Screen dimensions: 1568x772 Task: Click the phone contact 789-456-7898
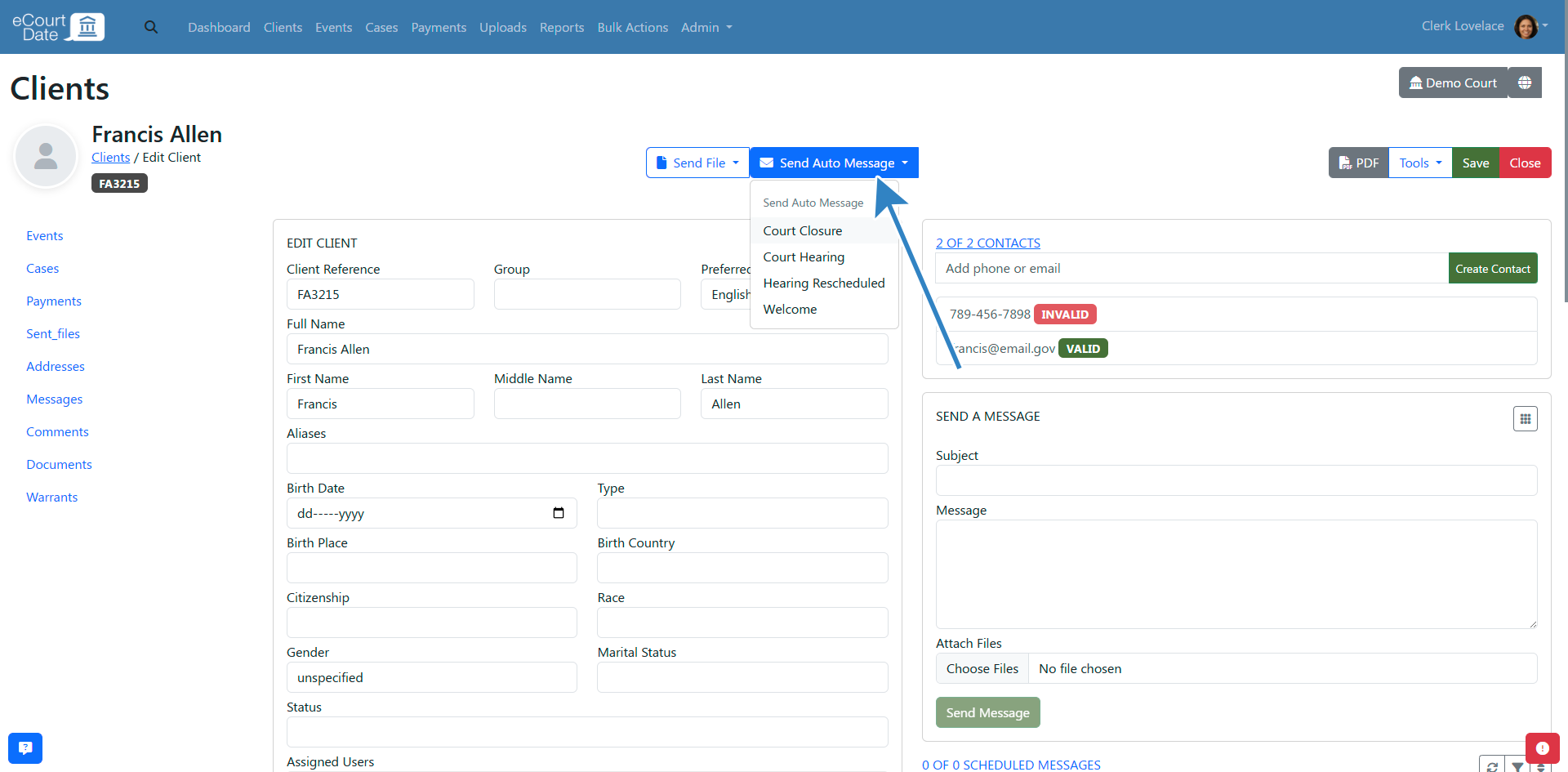click(990, 314)
